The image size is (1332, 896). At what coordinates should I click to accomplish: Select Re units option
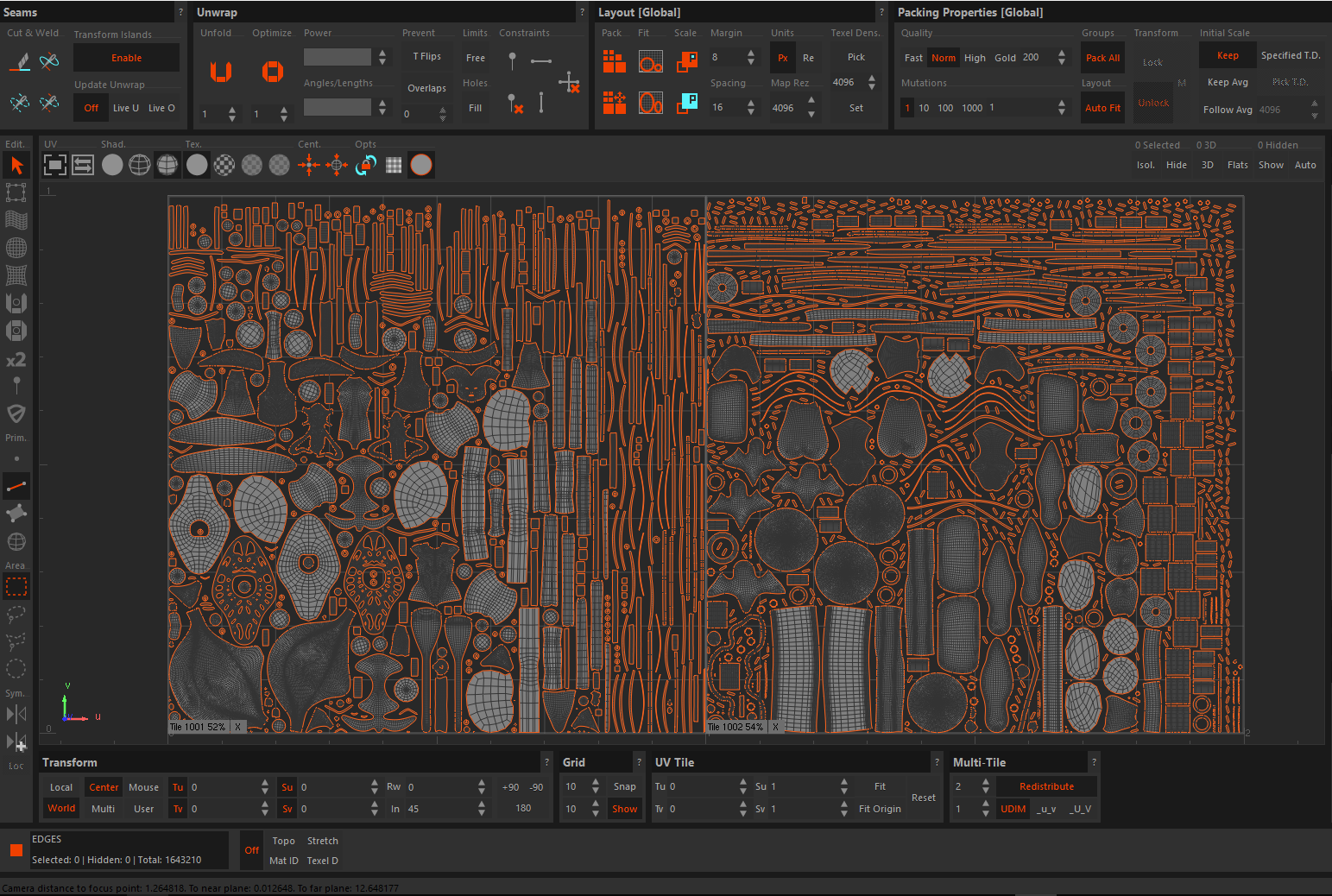pos(808,58)
